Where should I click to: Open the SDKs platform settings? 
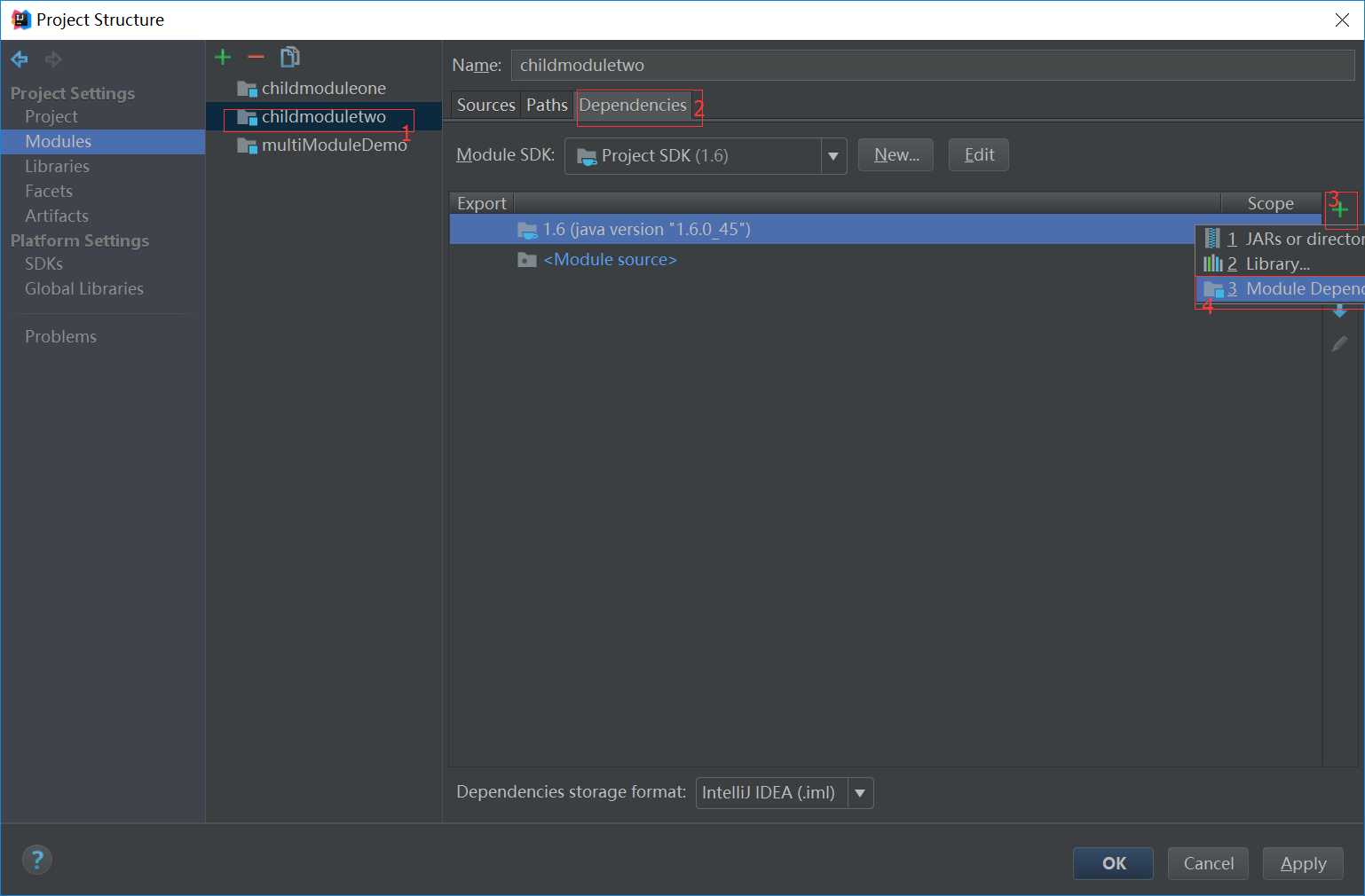[43, 263]
